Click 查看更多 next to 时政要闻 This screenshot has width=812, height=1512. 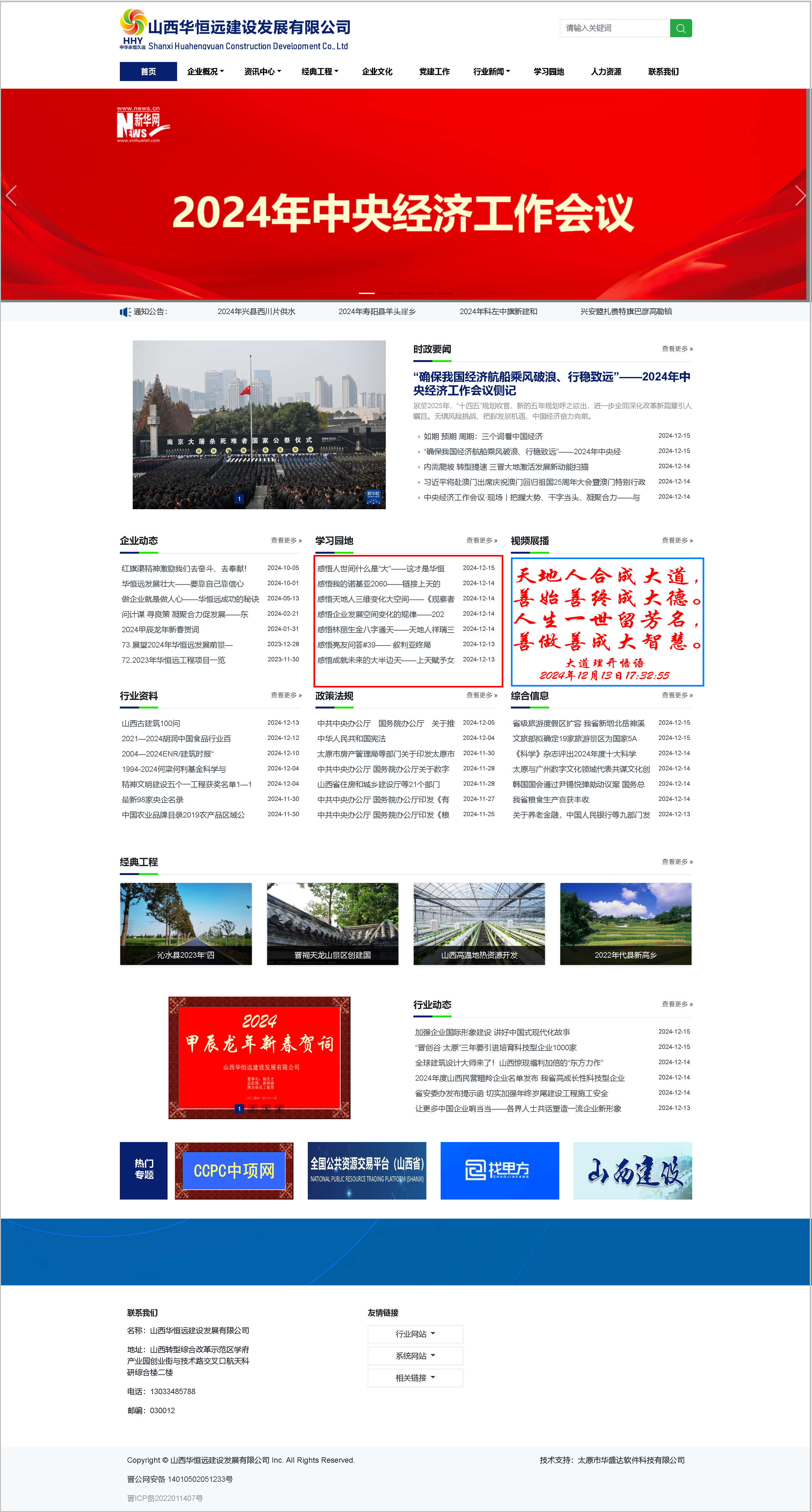point(677,349)
